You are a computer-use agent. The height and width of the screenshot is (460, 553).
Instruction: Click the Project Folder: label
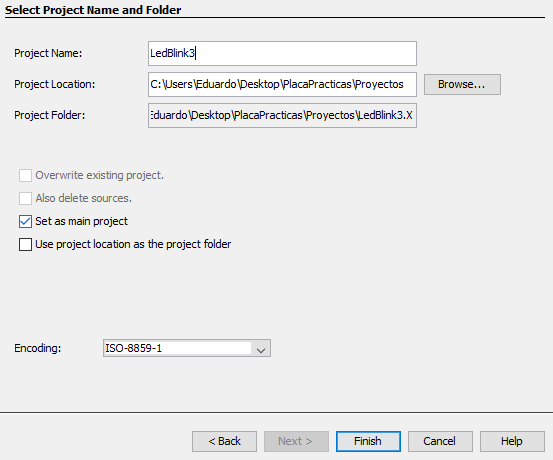(x=50, y=115)
